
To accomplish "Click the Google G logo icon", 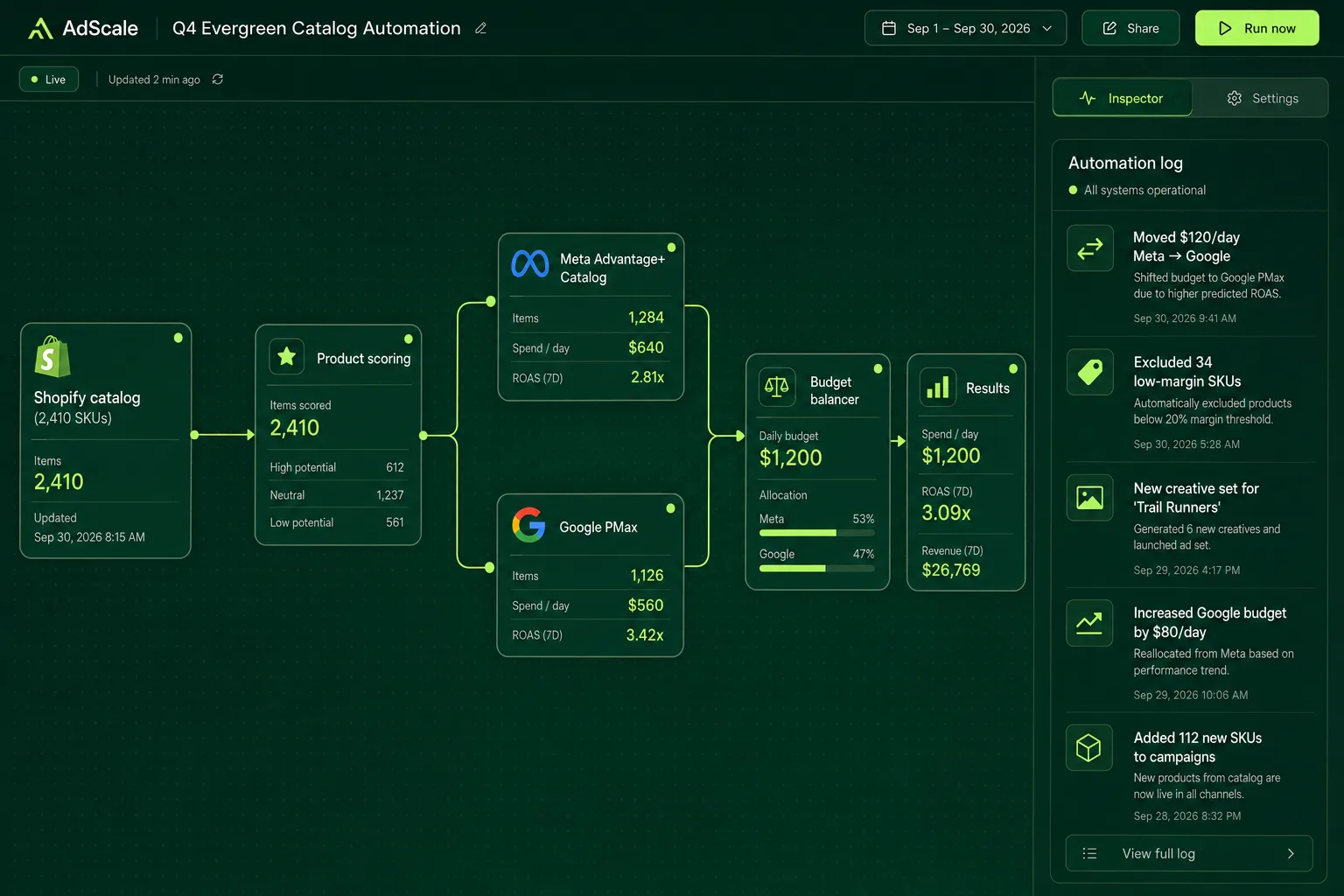I will pyautogui.click(x=528, y=525).
